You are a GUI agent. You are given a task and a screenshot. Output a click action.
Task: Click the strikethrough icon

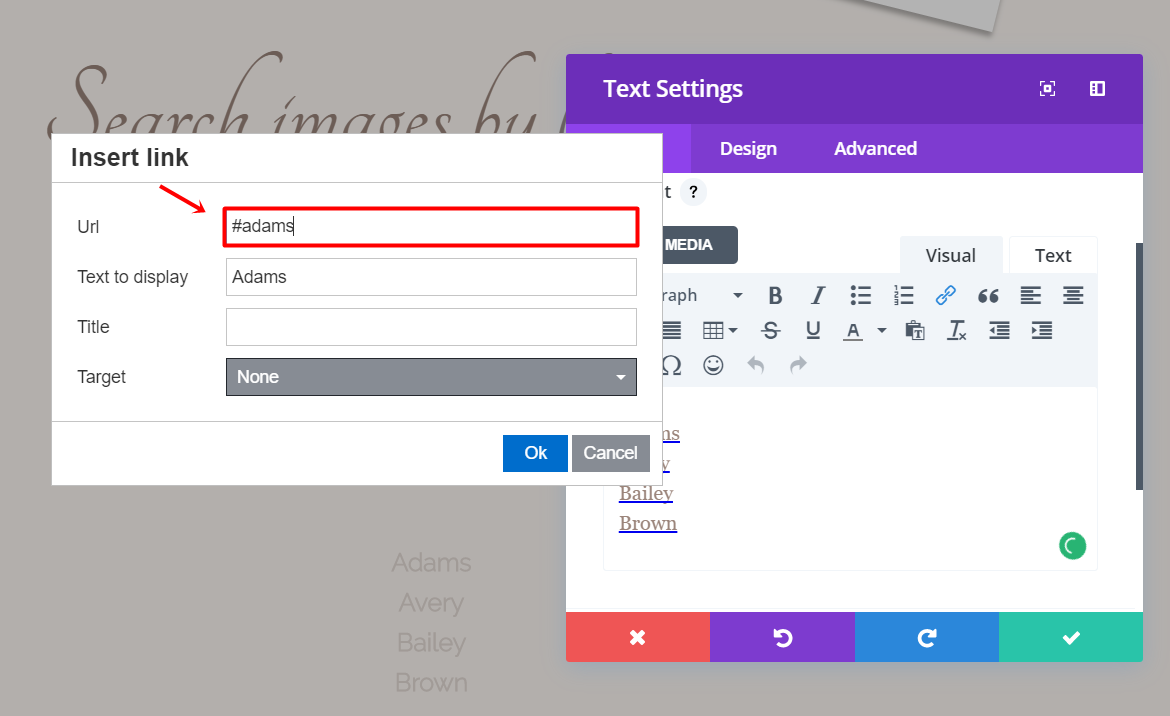coord(770,330)
